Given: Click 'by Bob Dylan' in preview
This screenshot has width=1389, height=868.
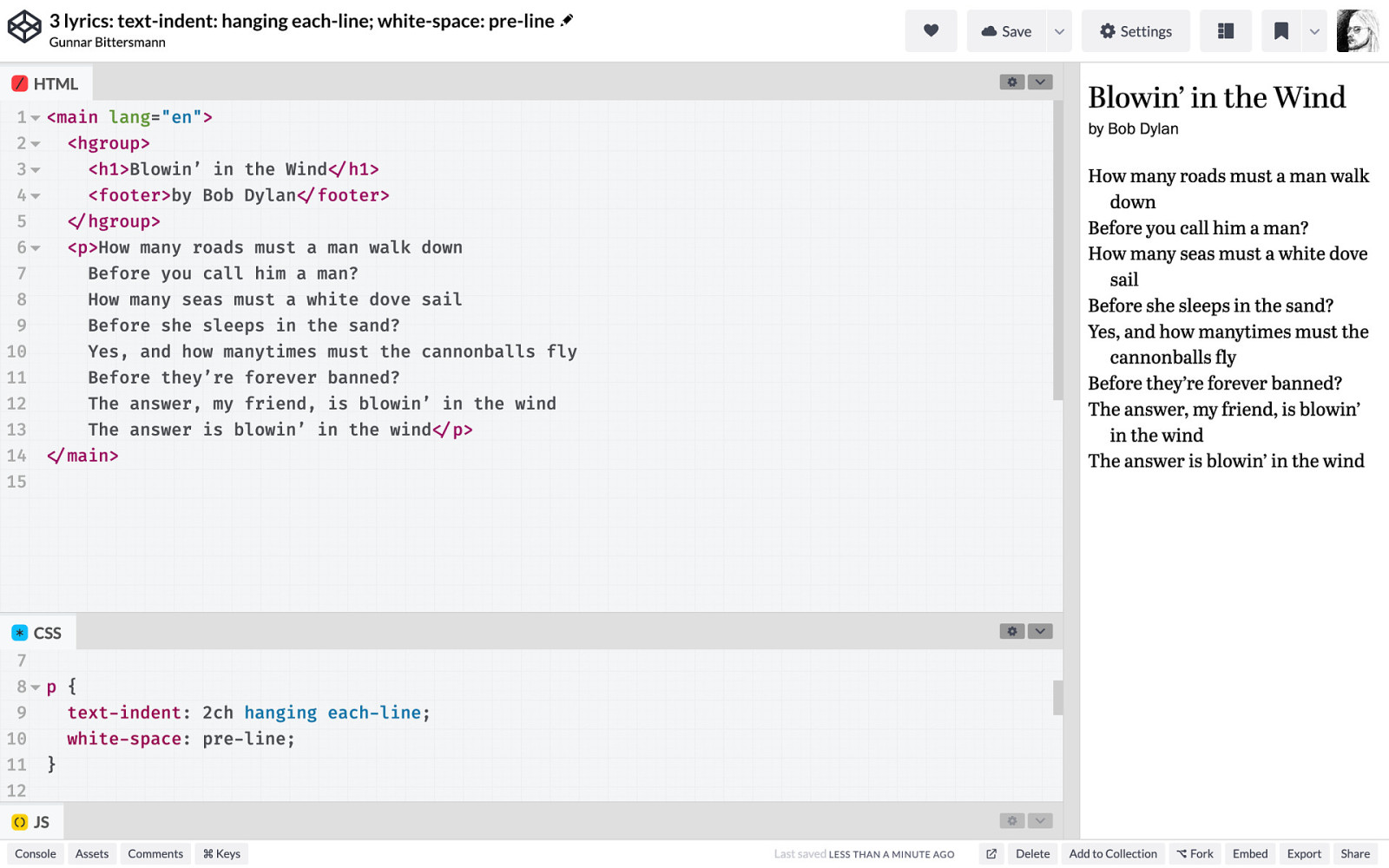Looking at the screenshot, I should 1133,128.
